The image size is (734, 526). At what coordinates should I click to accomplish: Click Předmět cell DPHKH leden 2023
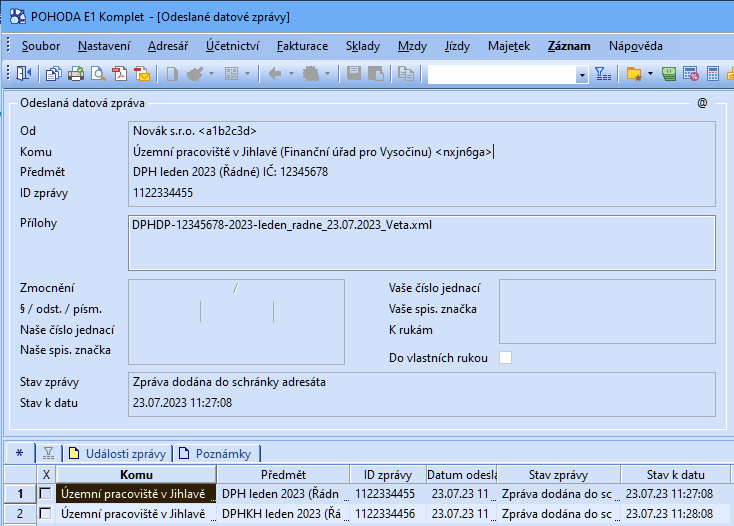pos(283,513)
